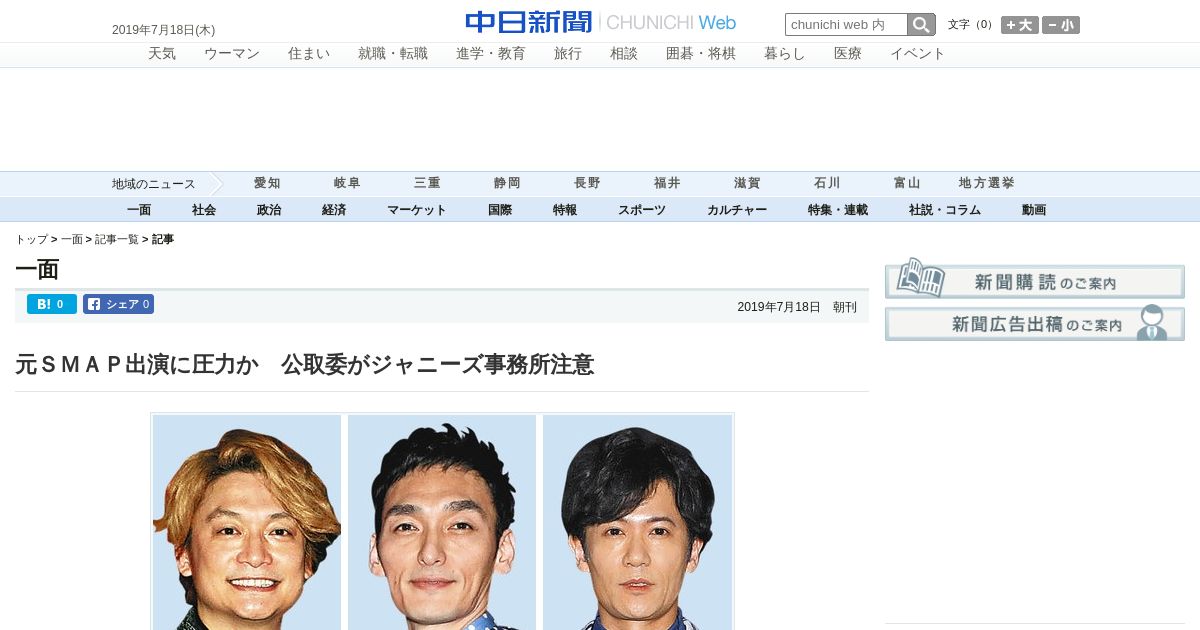Click the Chunichi Shimbun logo
Screen dimensions: 1200x630
[600, 22]
